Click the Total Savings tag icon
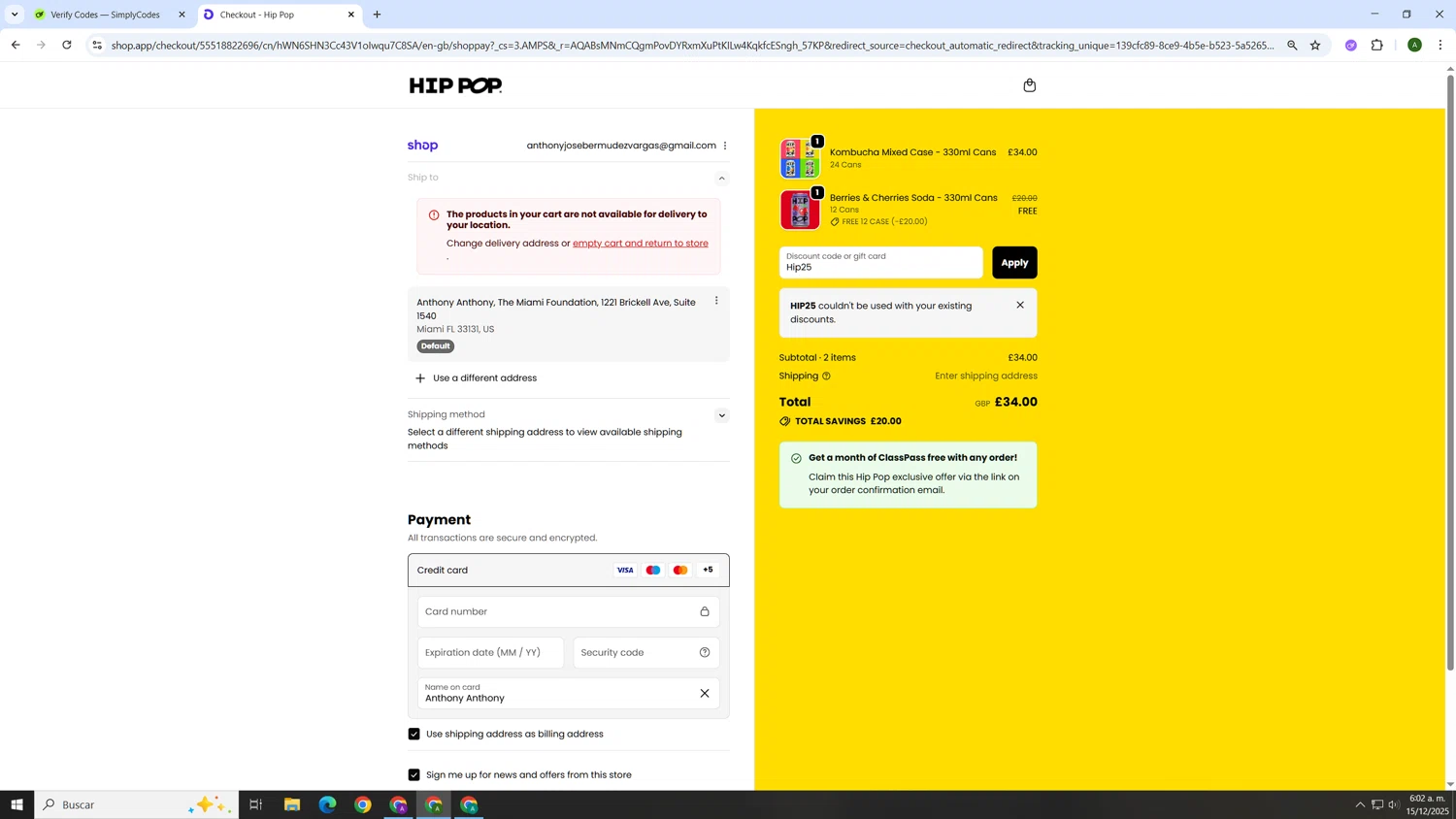This screenshot has height=819, width=1456. click(784, 421)
